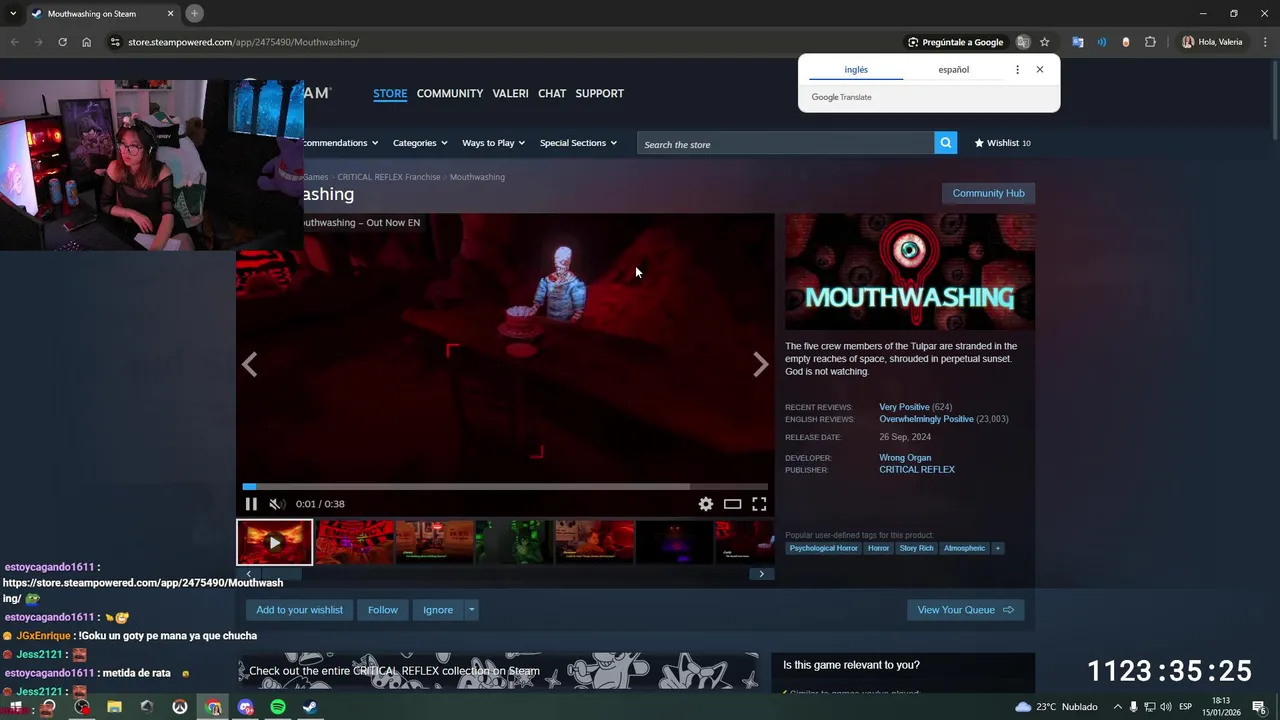Open the Community Hub
The width and height of the screenshot is (1280, 720).
pyautogui.click(x=988, y=193)
